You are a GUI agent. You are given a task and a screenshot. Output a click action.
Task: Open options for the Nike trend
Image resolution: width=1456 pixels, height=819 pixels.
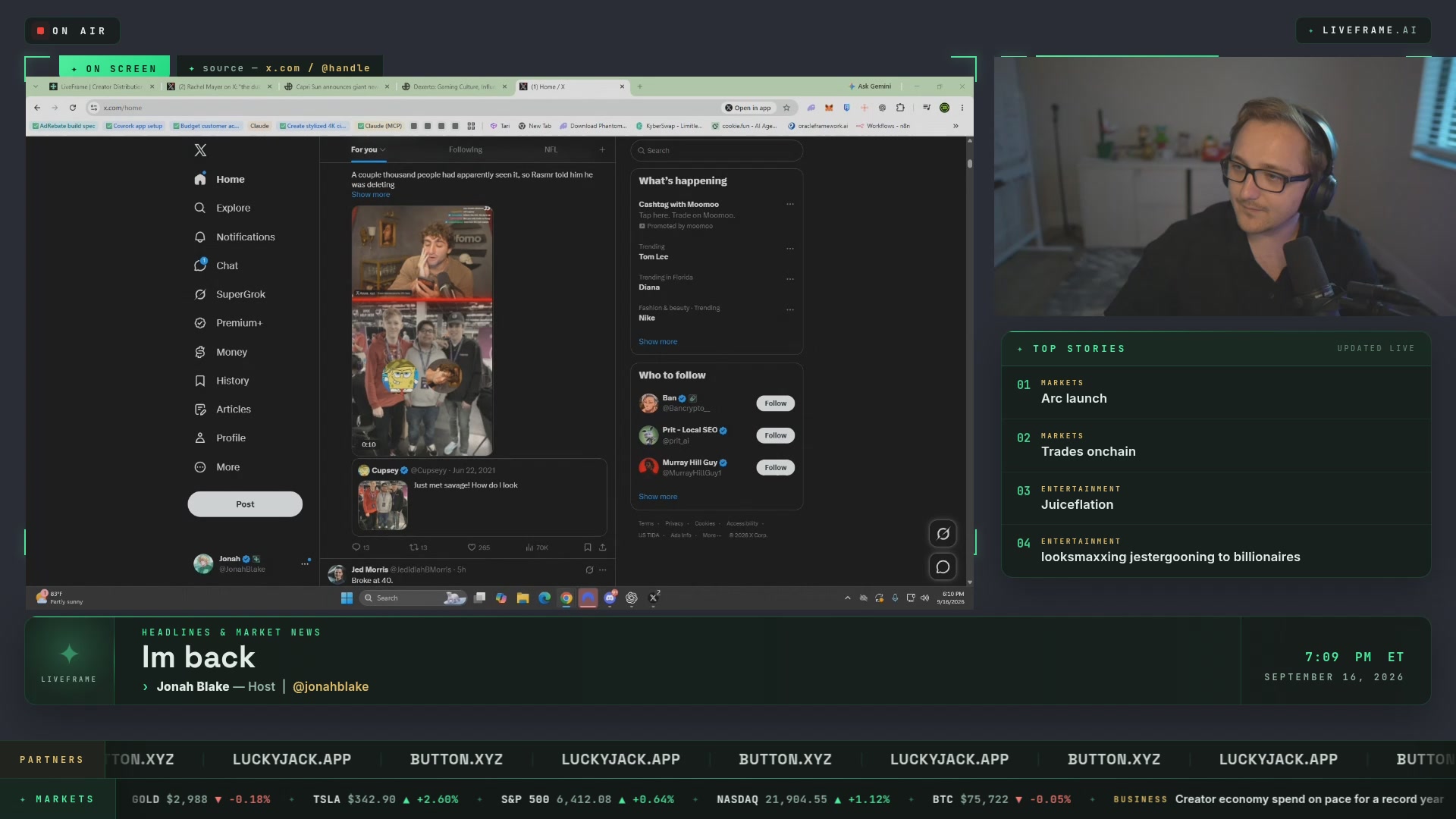pos(790,309)
